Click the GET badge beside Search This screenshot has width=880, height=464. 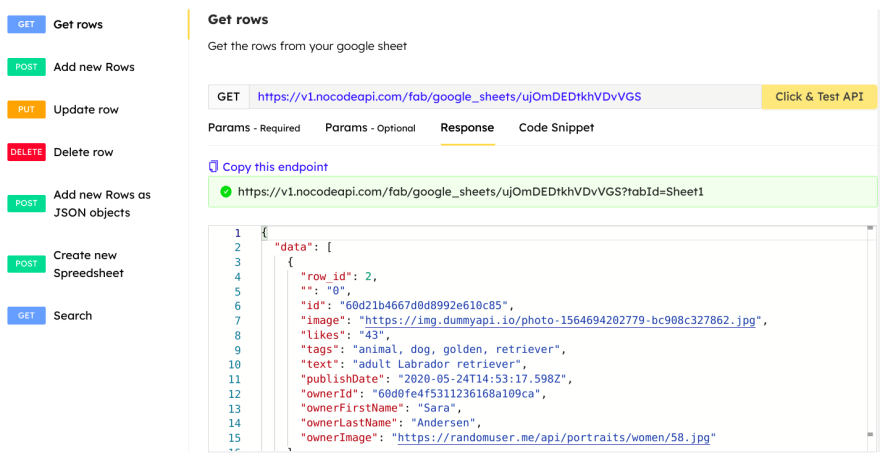pos(26,315)
